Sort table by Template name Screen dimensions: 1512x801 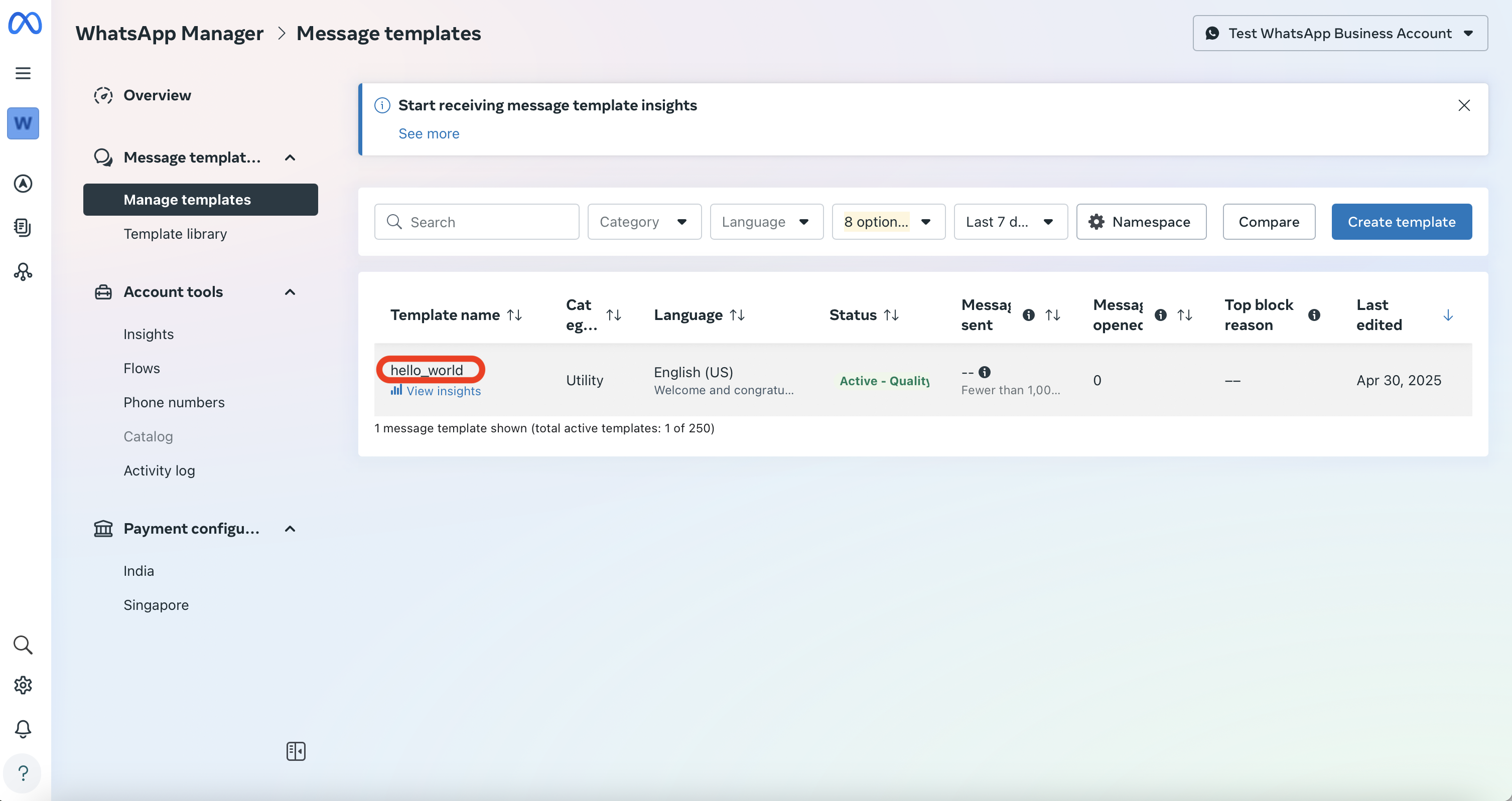515,315
